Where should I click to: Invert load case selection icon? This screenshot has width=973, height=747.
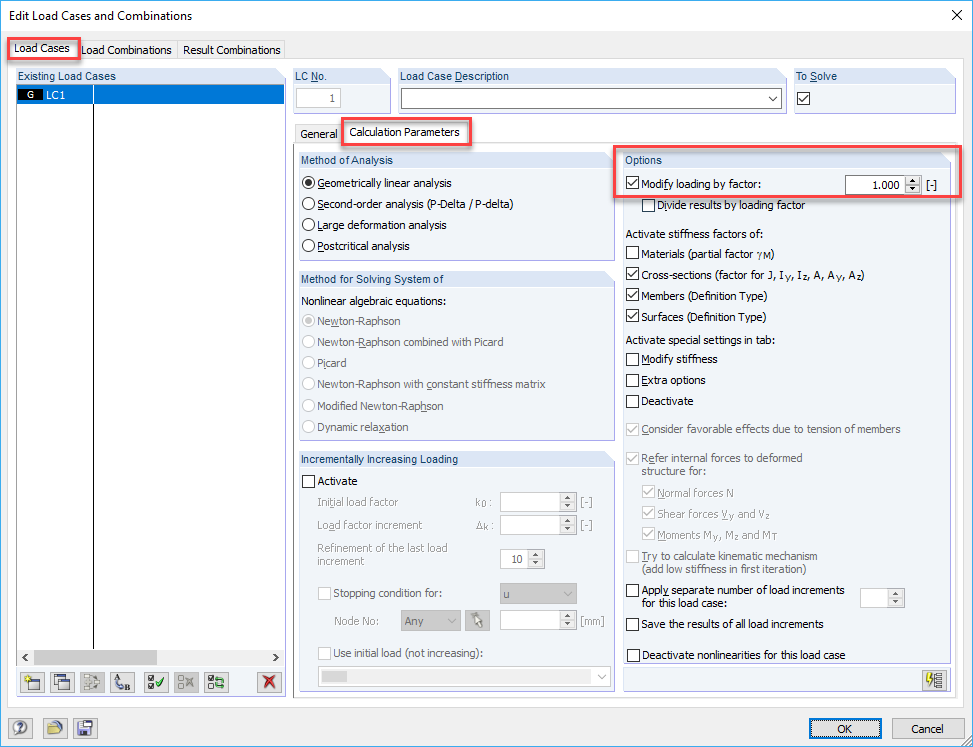[217, 682]
